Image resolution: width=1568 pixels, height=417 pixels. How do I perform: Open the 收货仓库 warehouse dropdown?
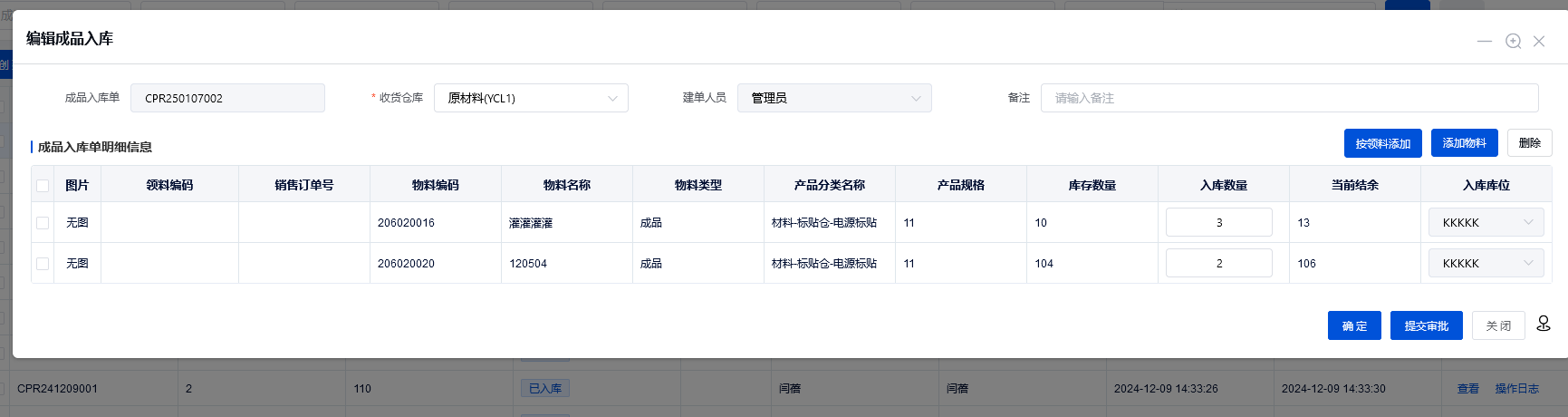pos(531,98)
